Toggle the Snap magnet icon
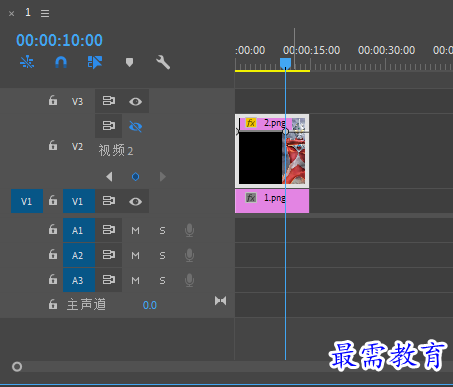The width and height of the screenshot is (453, 387). point(61,62)
